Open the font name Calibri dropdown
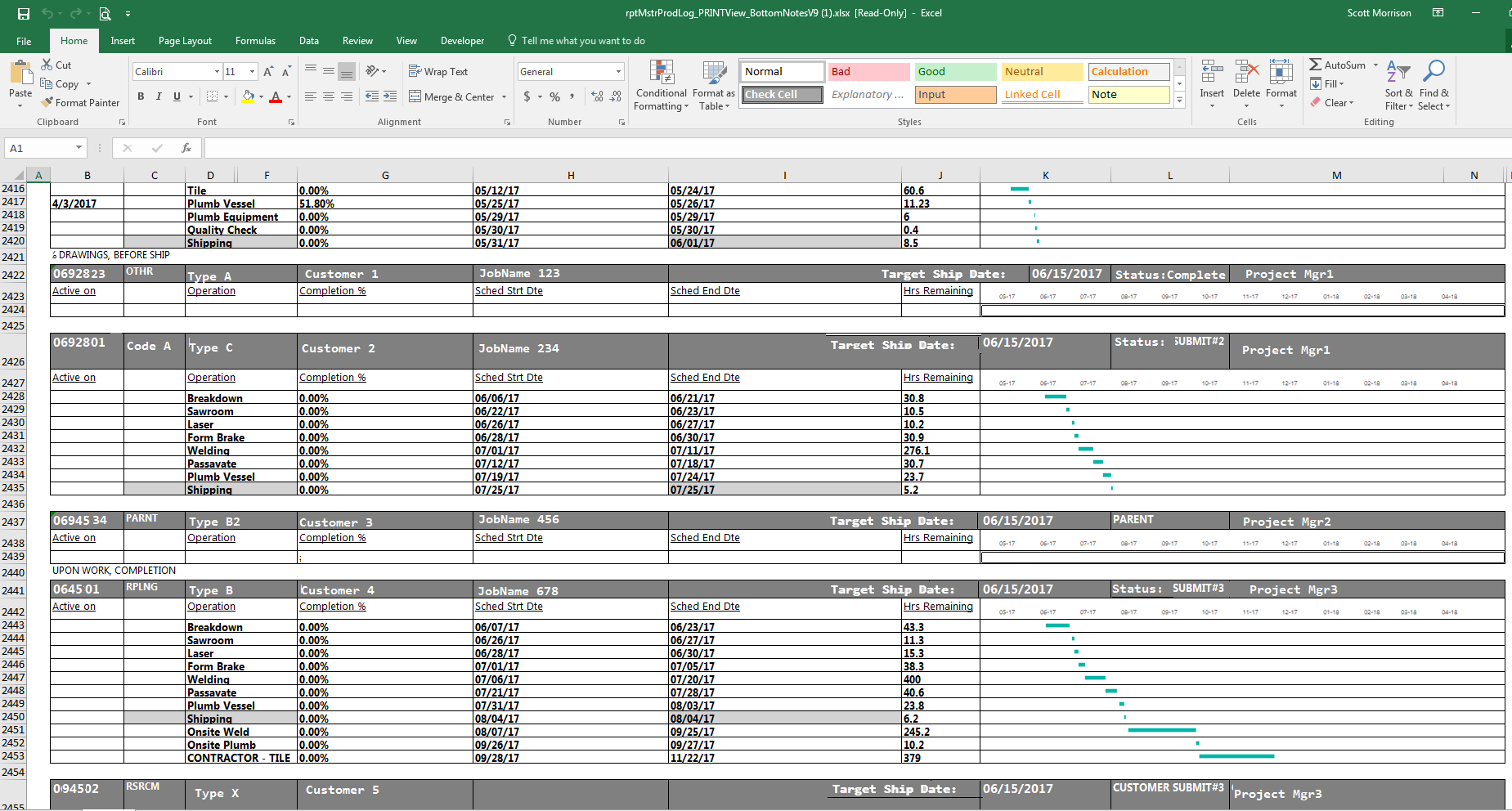Screen dimensions: 1512x811 point(217,72)
